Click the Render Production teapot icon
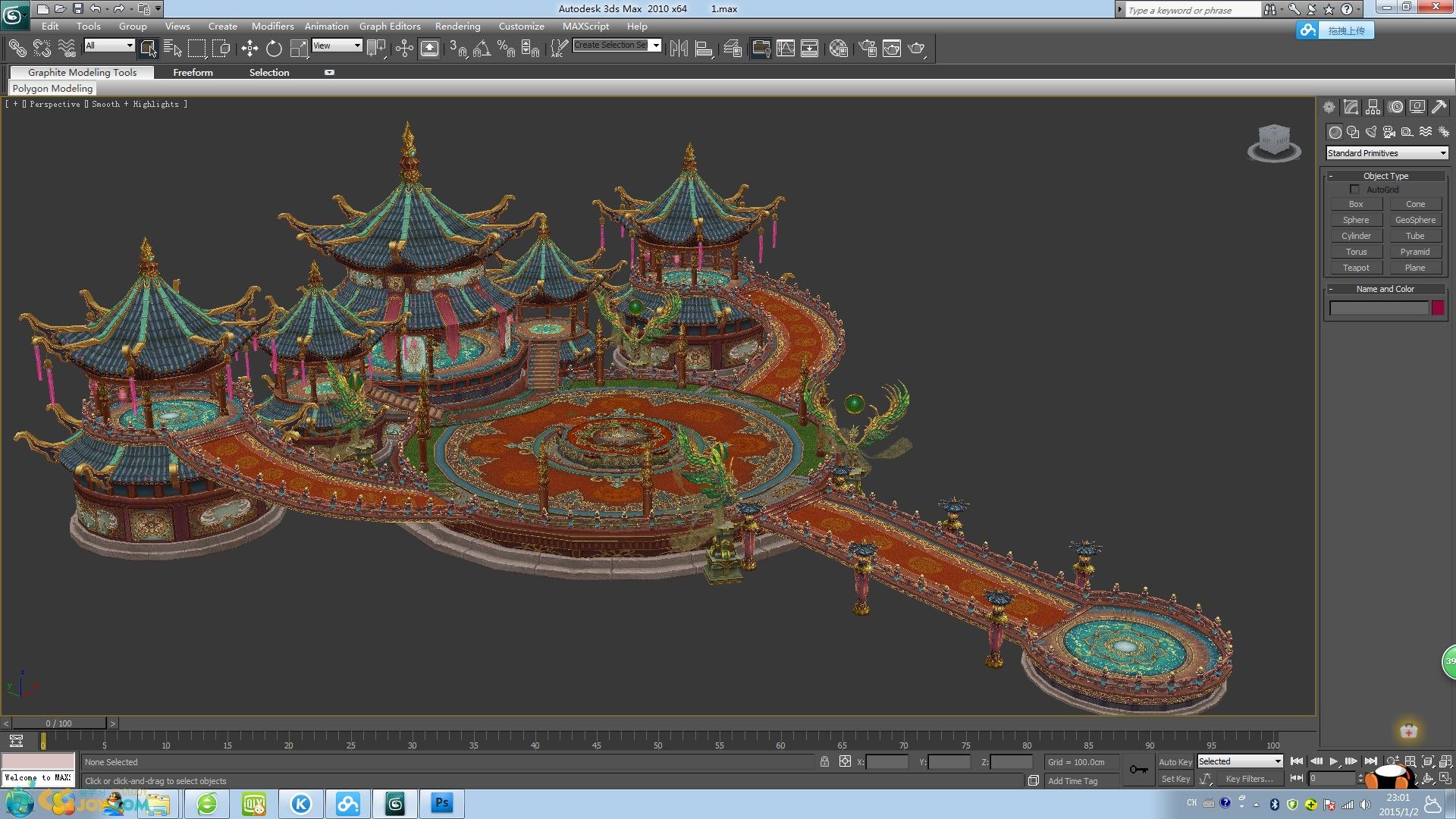 pos(916,49)
